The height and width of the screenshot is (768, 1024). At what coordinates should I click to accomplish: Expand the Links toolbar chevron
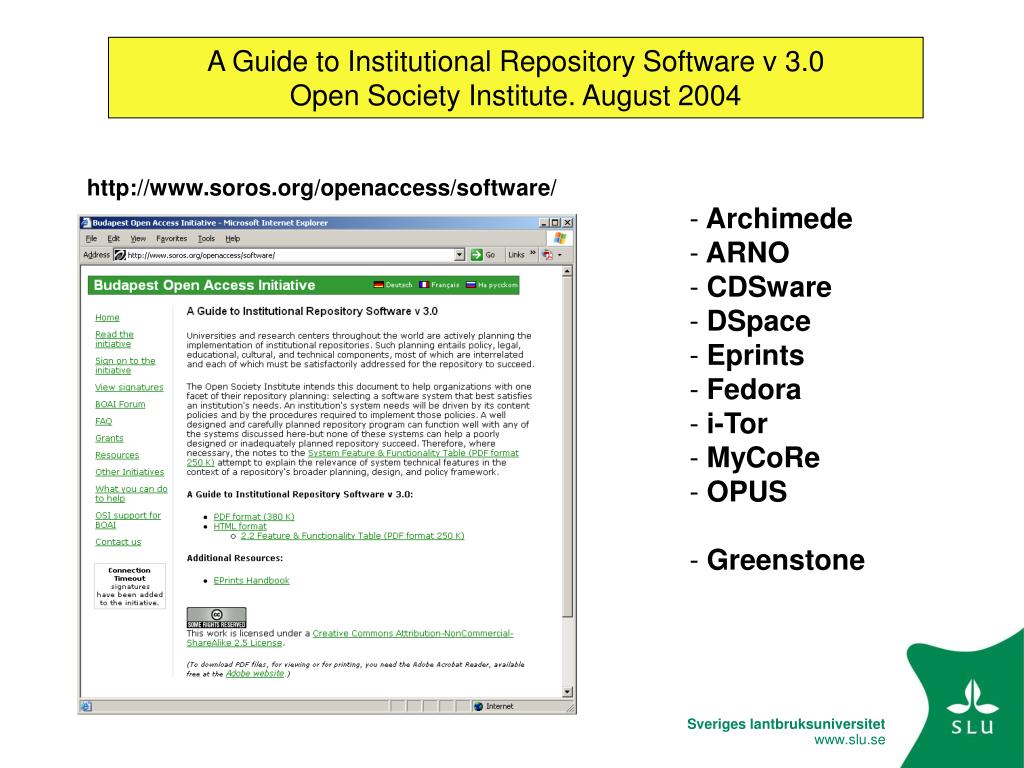pyautogui.click(x=533, y=253)
